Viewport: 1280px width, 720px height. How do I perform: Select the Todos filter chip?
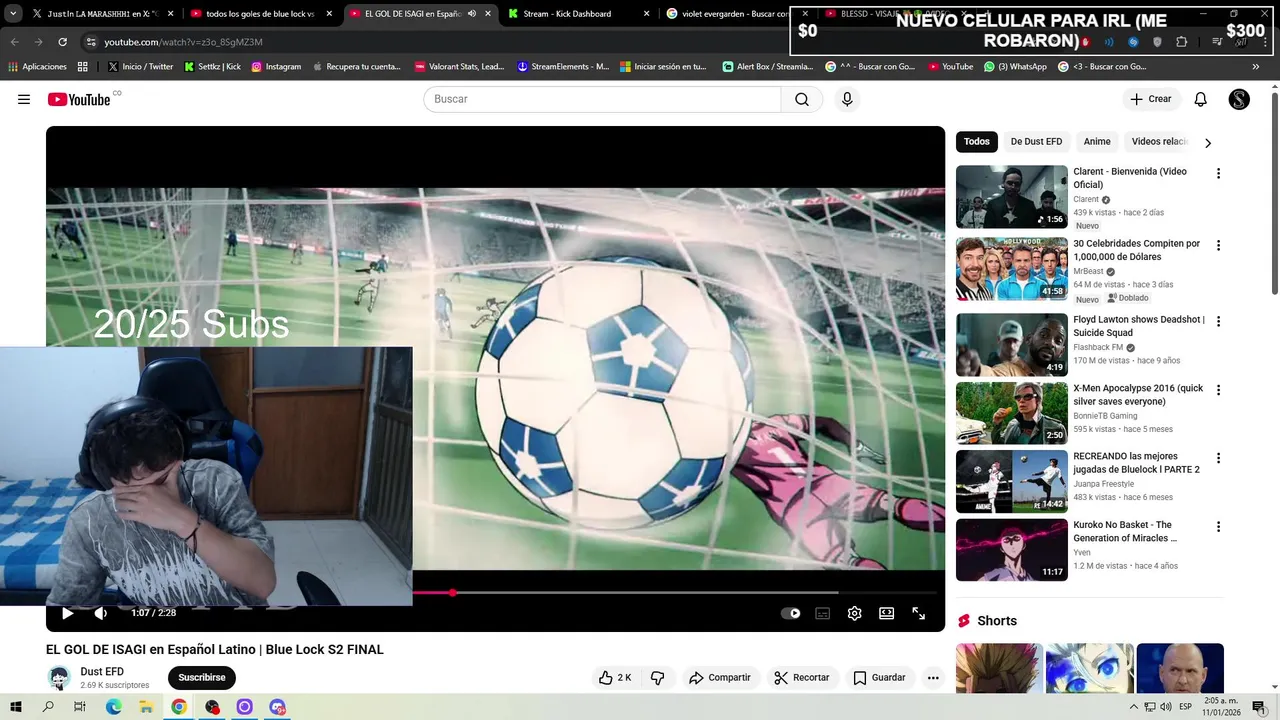point(977,141)
